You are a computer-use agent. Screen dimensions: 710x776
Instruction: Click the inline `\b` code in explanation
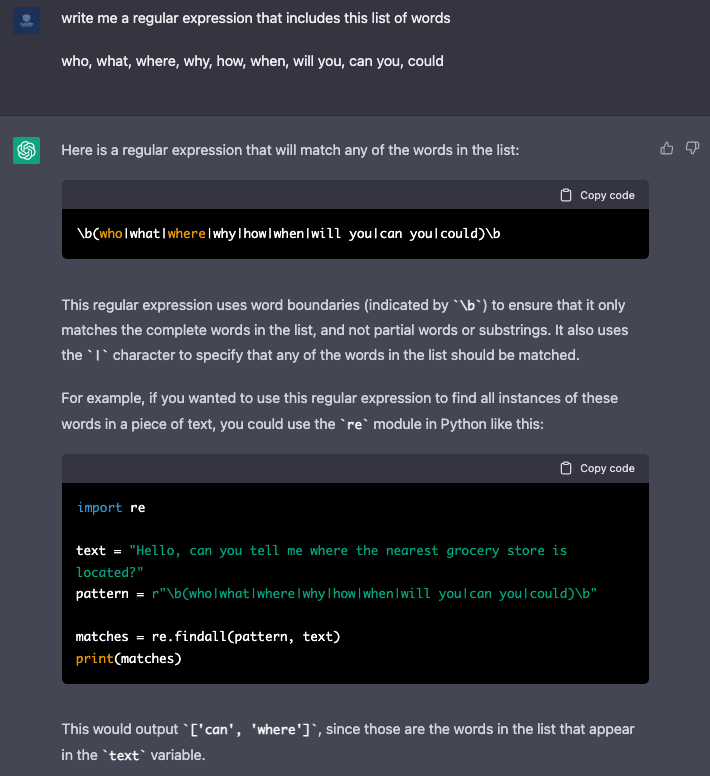pos(470,305)
